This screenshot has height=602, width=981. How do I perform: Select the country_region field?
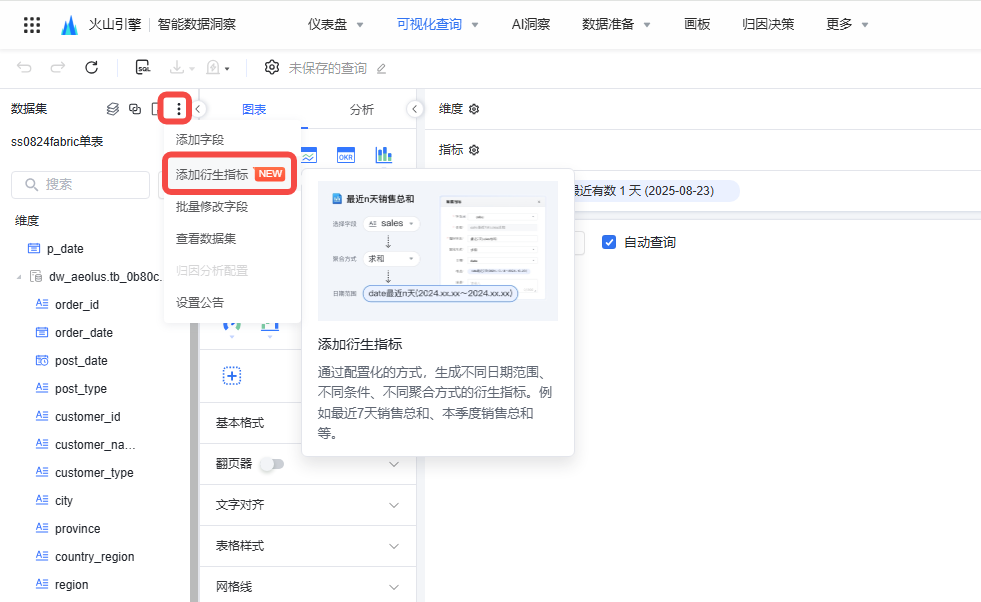point(94,557)
